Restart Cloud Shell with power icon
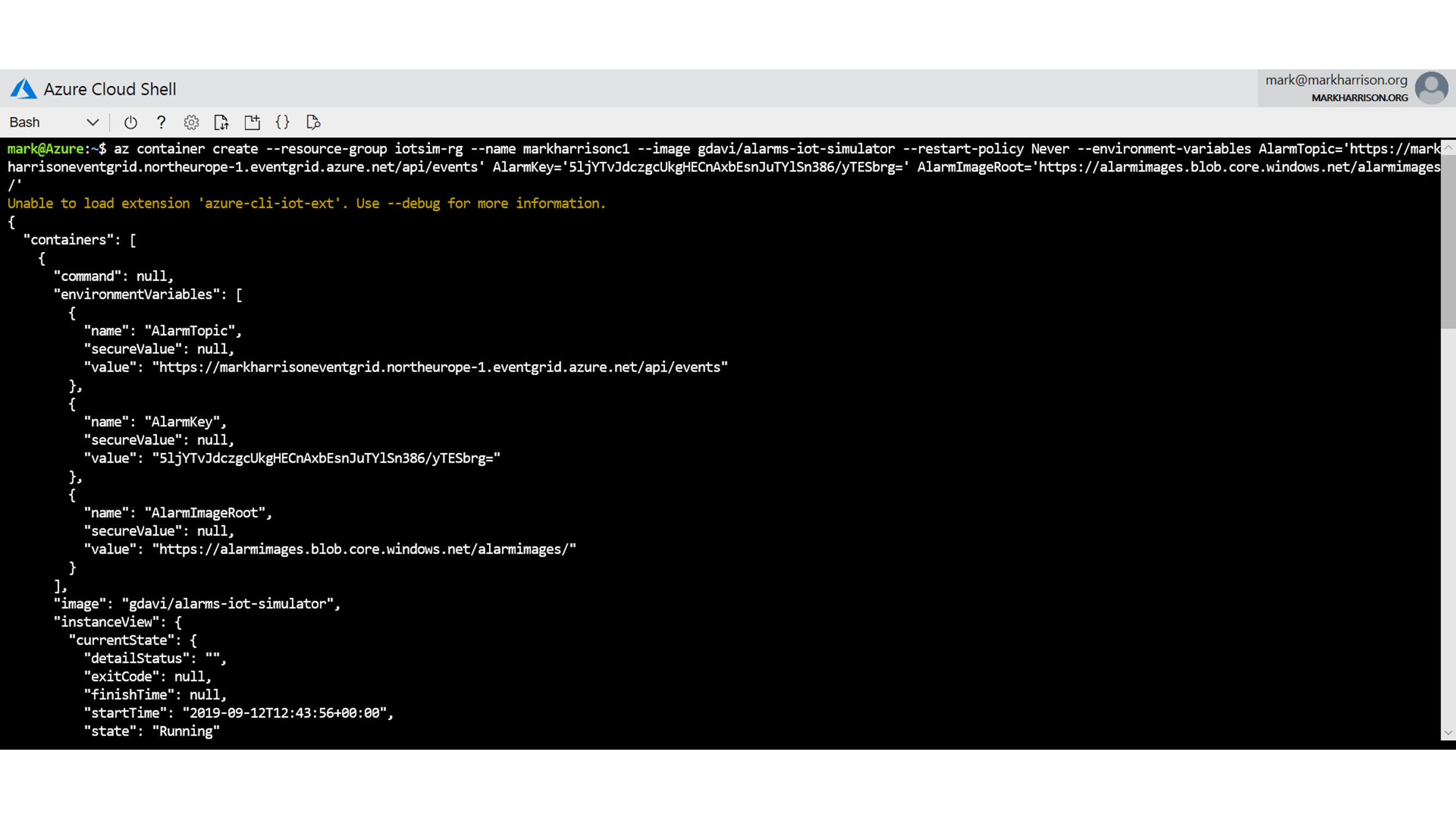The image size is (1456, 819). pos(130,122)
